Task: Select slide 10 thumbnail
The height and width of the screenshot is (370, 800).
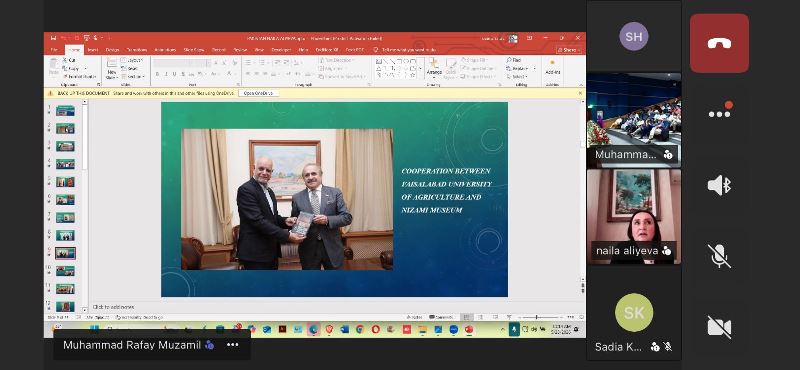Action: coord(65,271)
